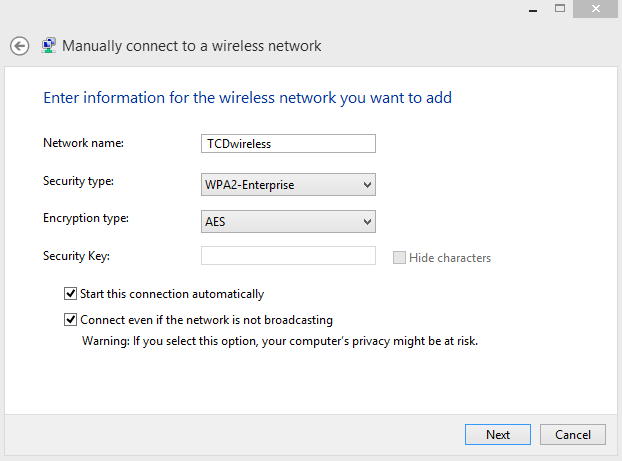Open the Security type WPA2-Enterprise dropdown
The width and height of the screenshot is (622, 461).
point(288,184)
